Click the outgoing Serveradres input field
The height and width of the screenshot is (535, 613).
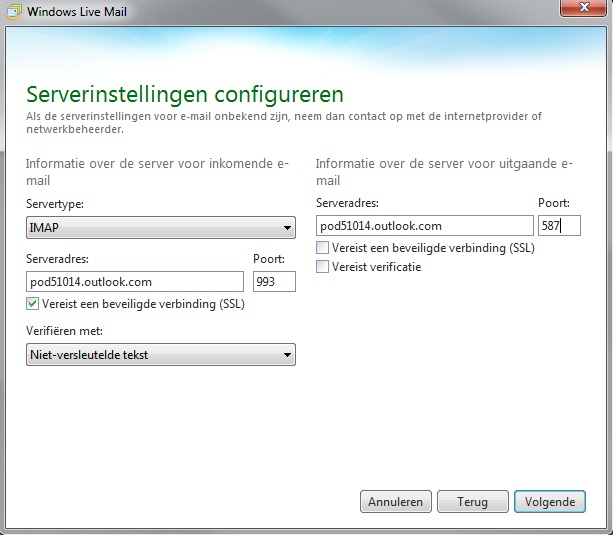pos(425,226)
